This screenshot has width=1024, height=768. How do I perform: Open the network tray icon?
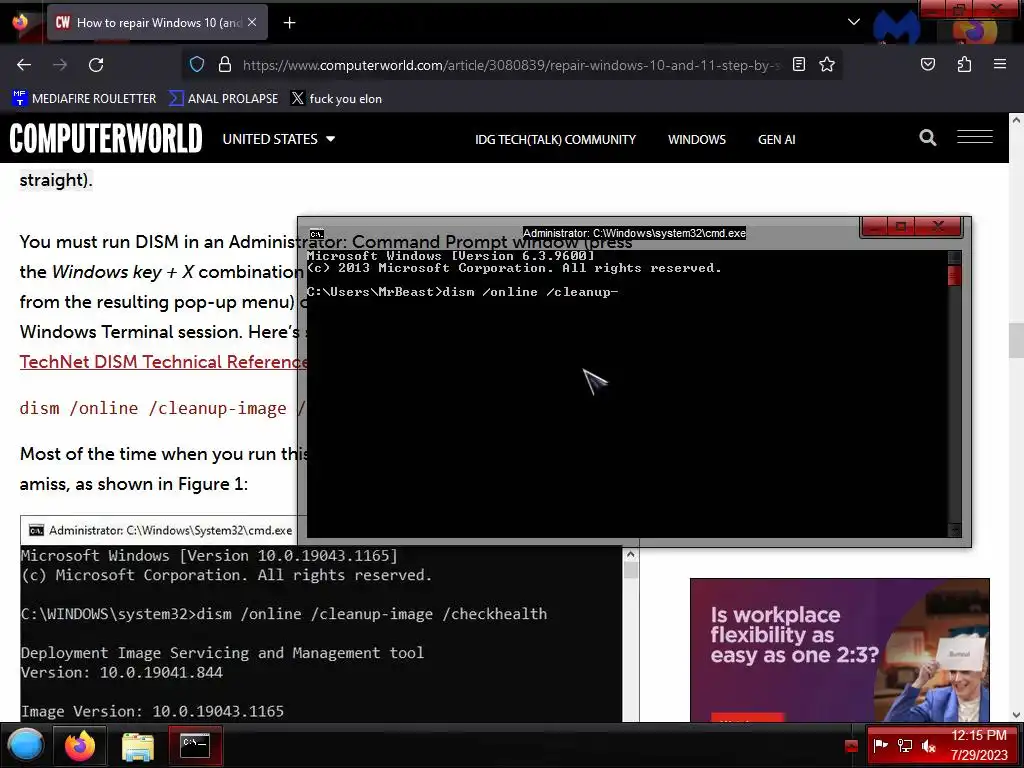pos(904,745)
